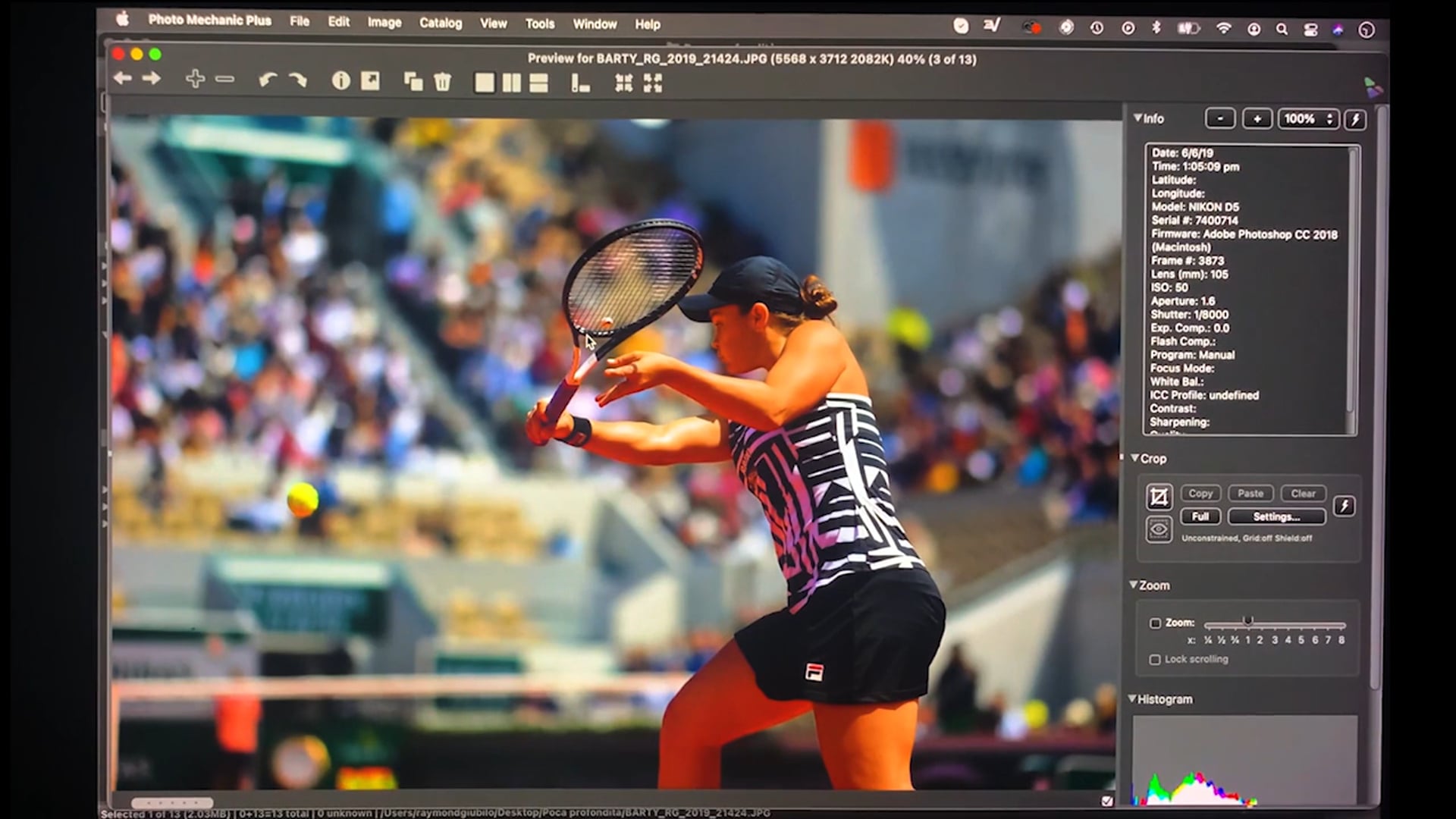Open the Photo Mechanic Plus app menu
The height and width of the screenshot is (819, 1456).
click(209, 20)
